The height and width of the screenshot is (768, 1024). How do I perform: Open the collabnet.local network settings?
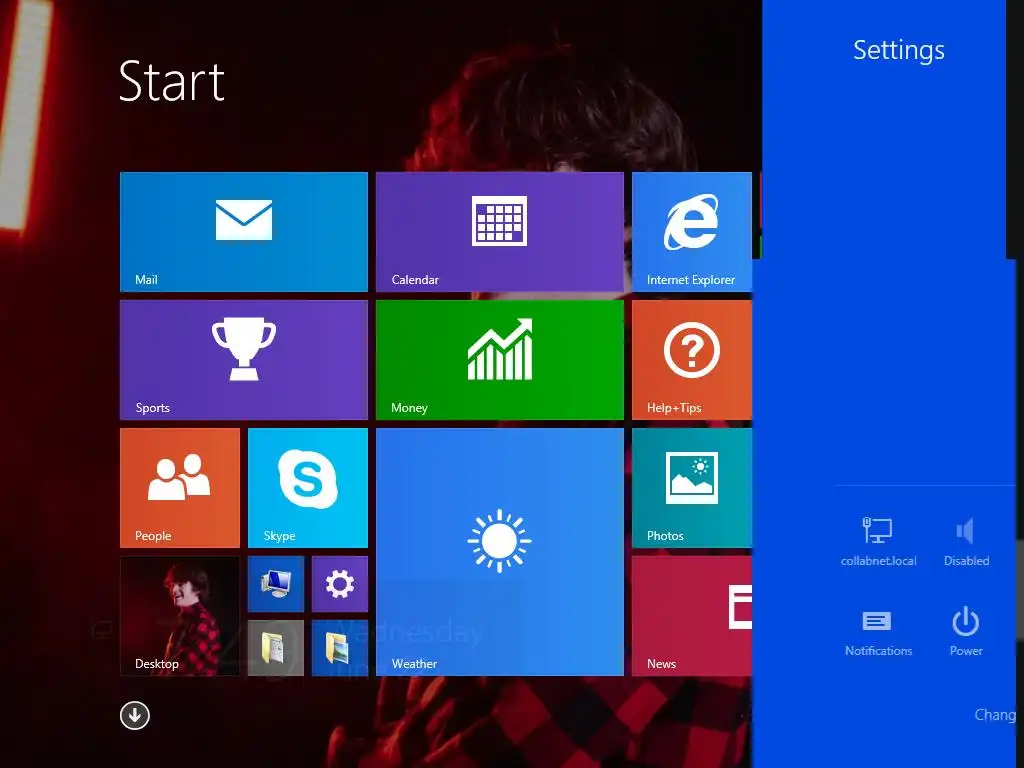coord(878,541)
